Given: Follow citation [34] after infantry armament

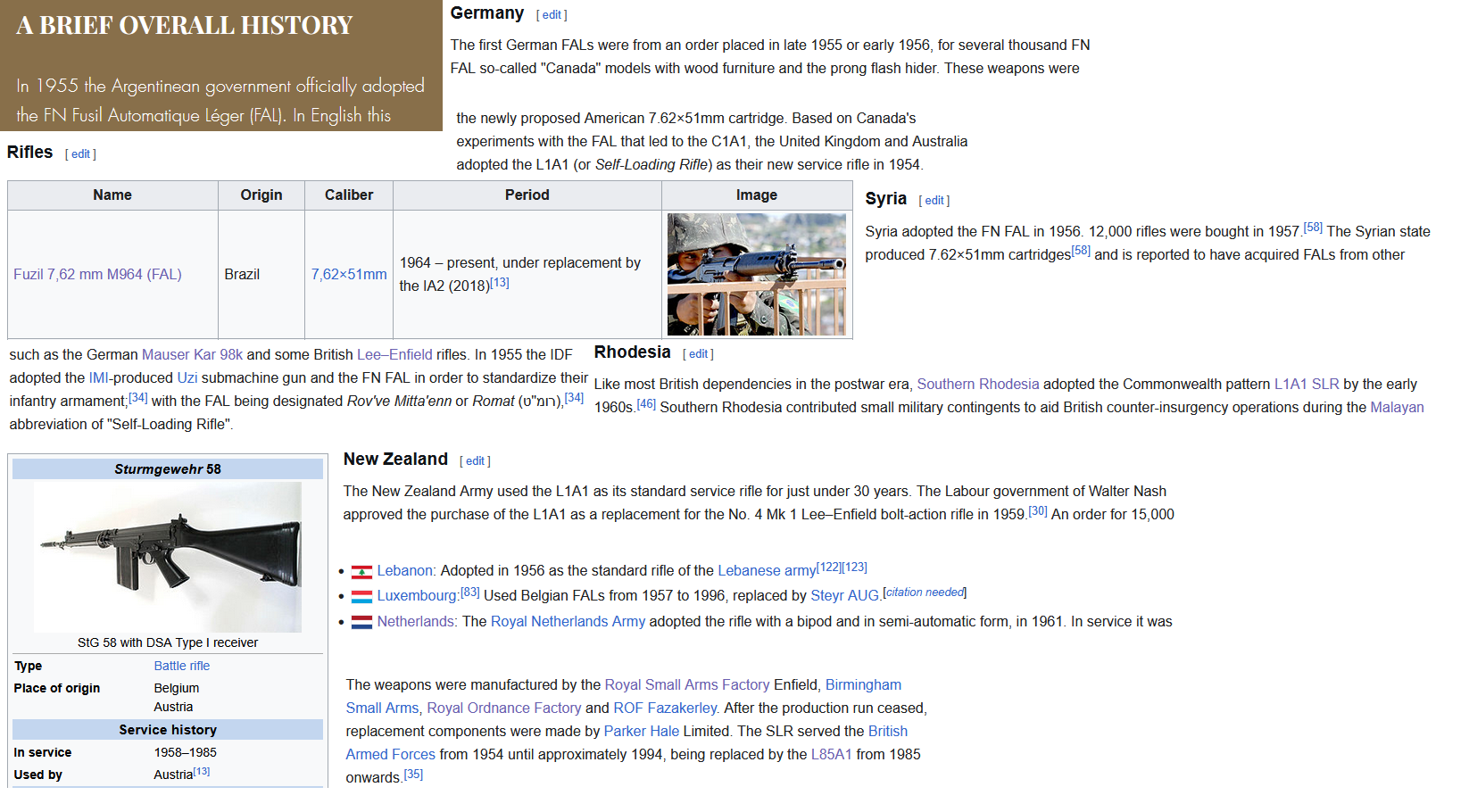Looking at the screenshot, I should coord(138,398).
